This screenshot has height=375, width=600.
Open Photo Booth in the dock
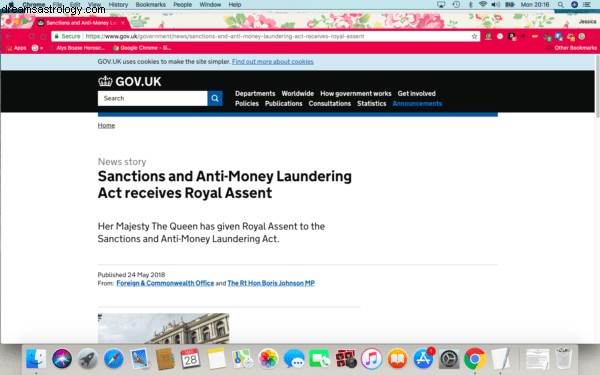pos(346,359)
